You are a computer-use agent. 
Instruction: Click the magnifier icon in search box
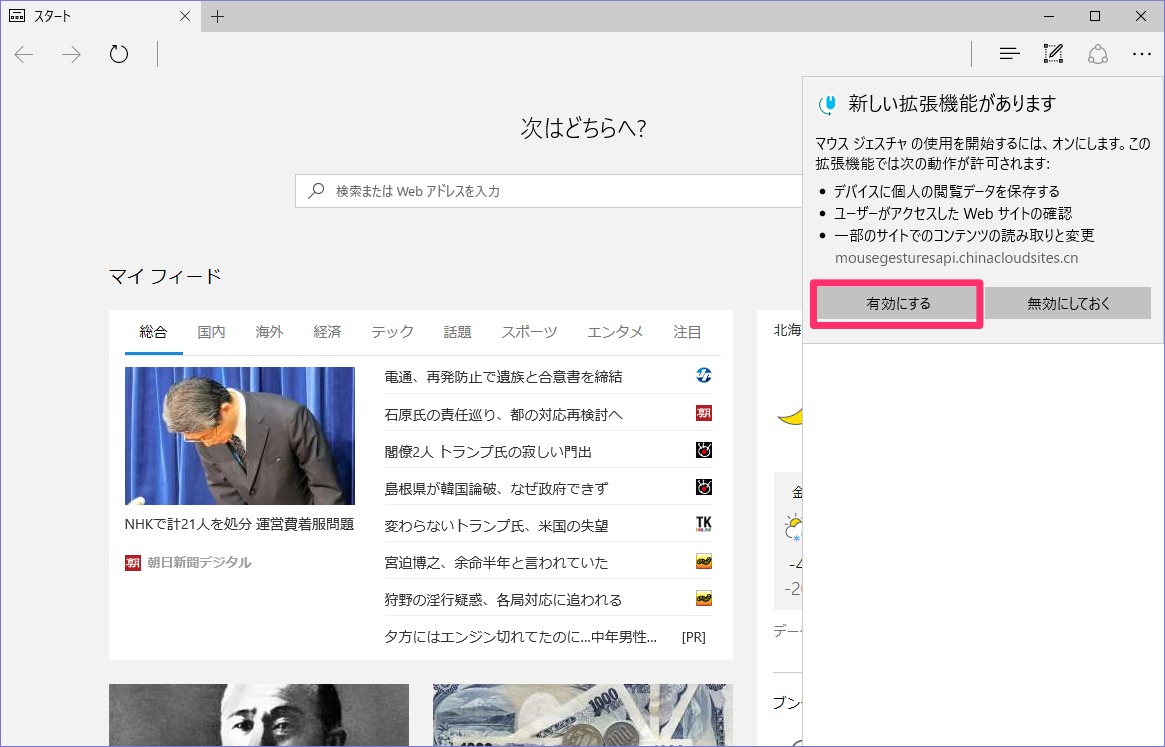317,190
